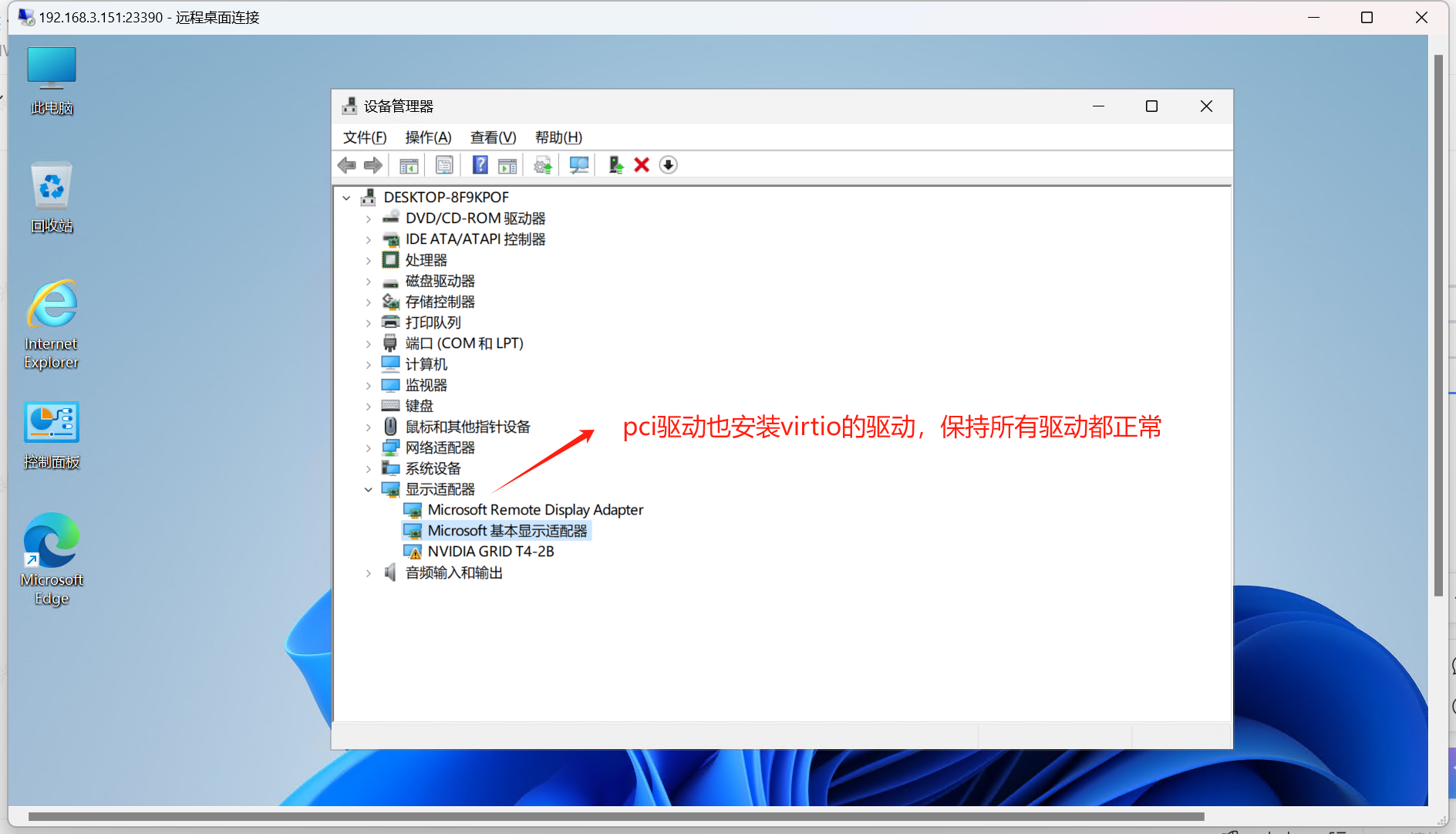Select the 系统设备 tree item
This screenshot has height=834, width=1456.
(433, 468)
